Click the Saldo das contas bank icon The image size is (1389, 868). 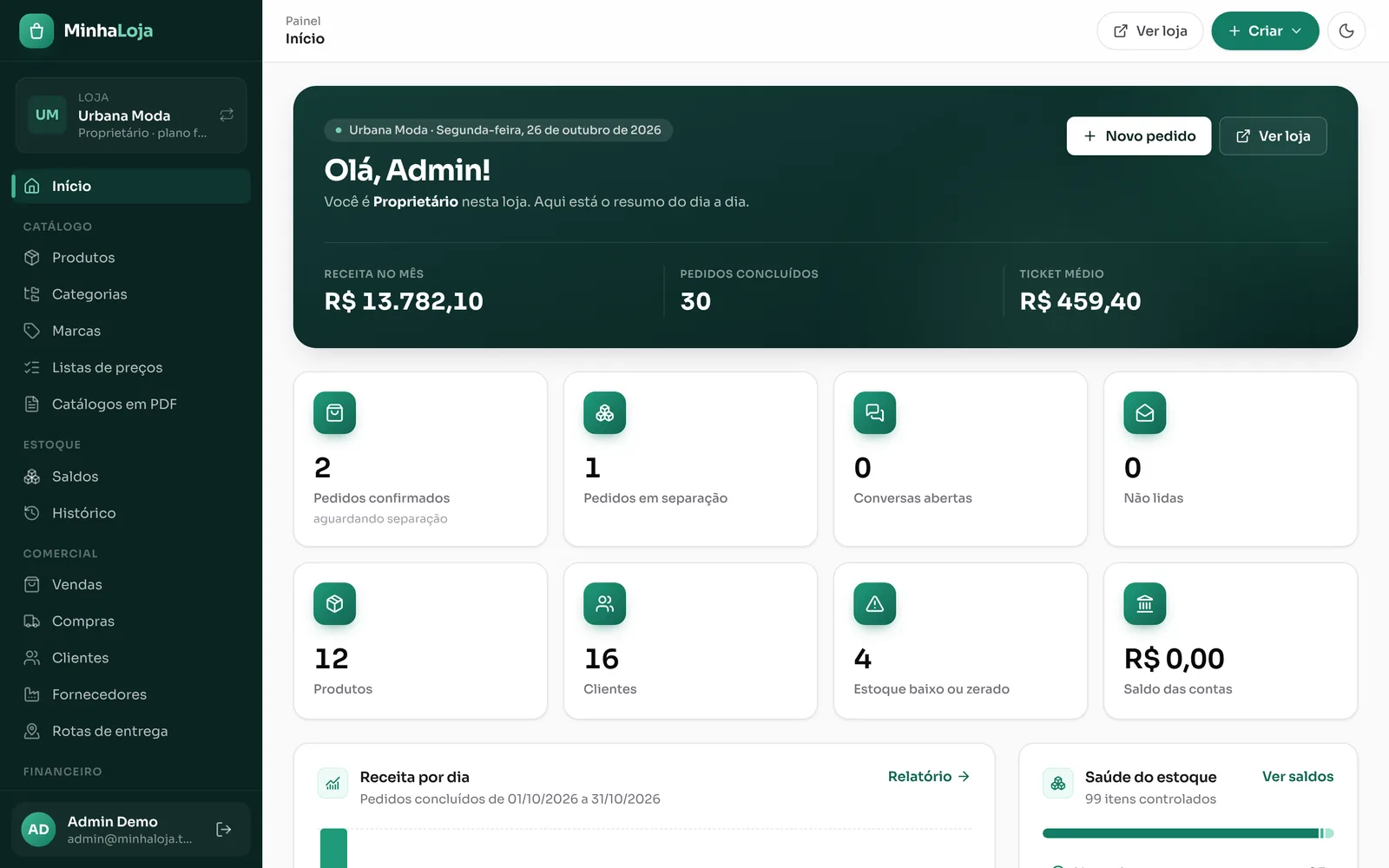click(1144, 604)
